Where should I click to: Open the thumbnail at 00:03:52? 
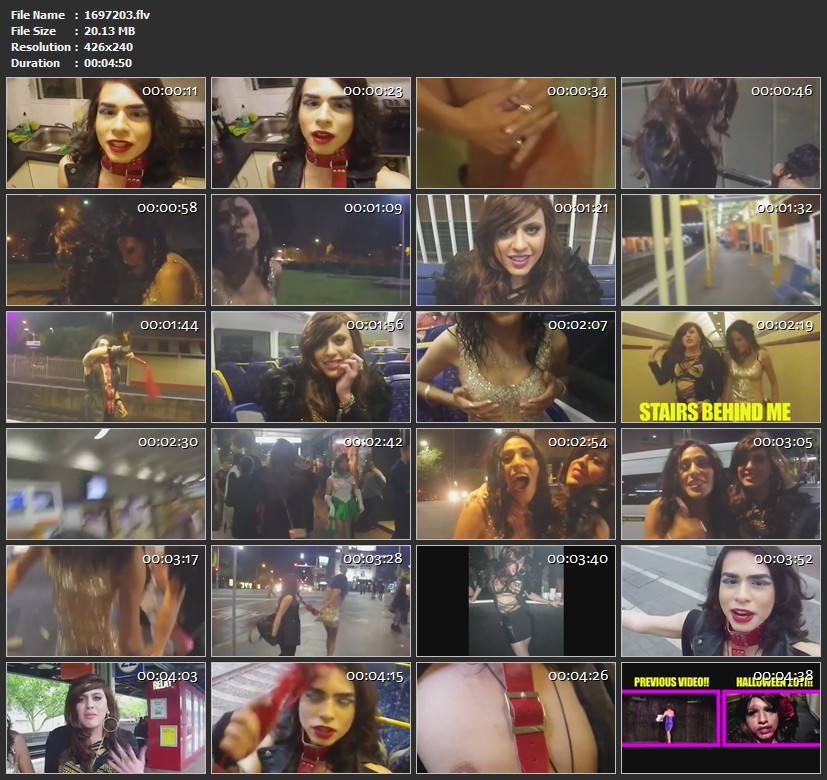720,600
